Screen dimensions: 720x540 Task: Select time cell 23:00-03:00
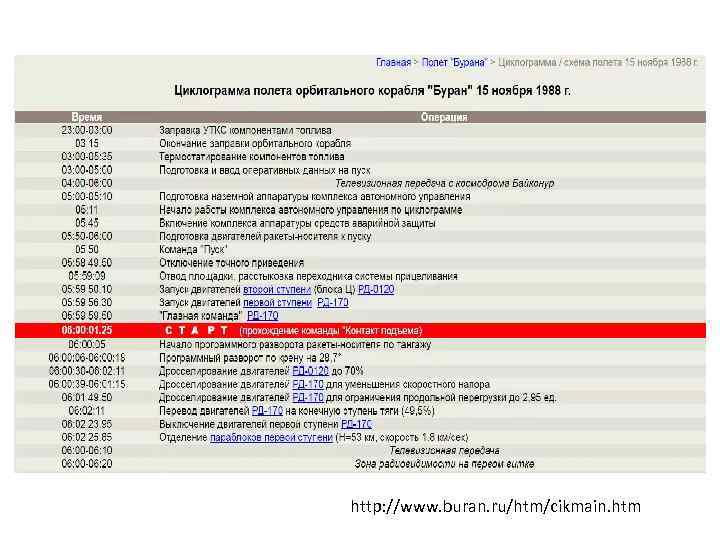coord(87,130)
